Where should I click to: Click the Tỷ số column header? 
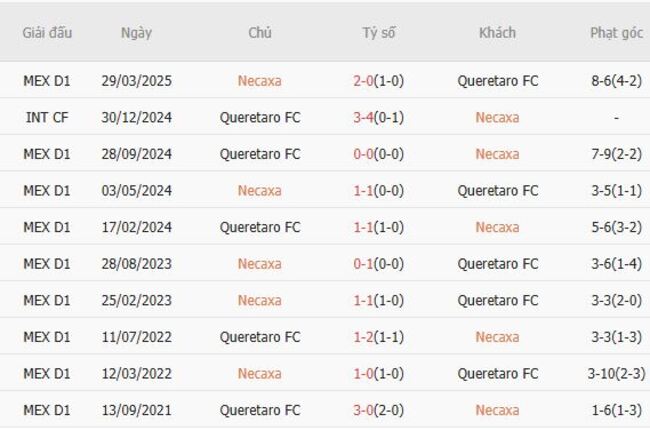(x=378, y=32)
